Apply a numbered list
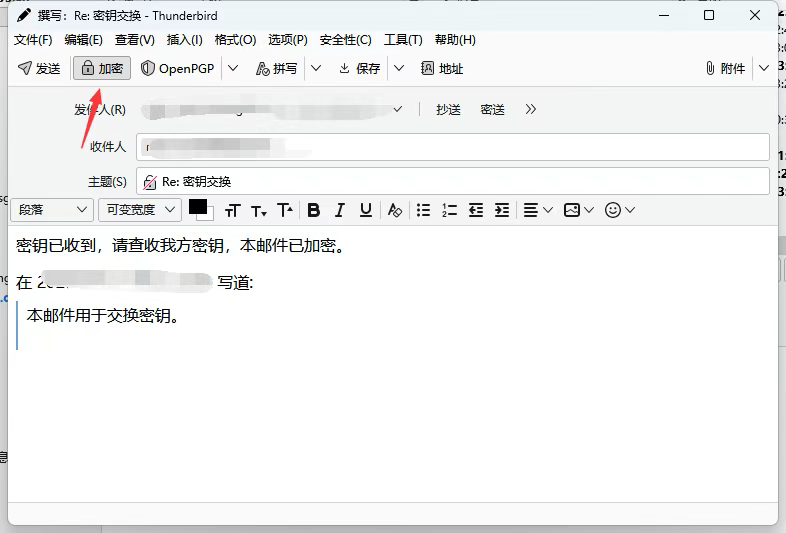The width and height of the screenshot is (786, 533). (x=449, y=210)
